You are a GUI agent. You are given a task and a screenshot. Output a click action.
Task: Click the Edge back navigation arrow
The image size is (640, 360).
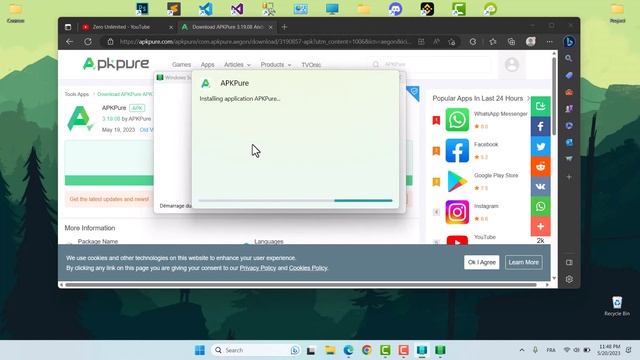click(x=69, y=42)
